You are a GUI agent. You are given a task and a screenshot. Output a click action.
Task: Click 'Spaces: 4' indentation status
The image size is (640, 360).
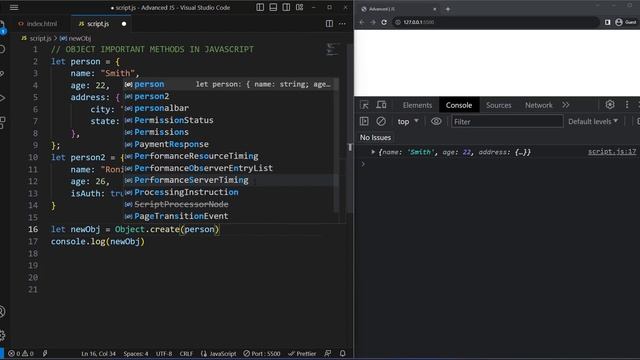click(x=136, y=353)
